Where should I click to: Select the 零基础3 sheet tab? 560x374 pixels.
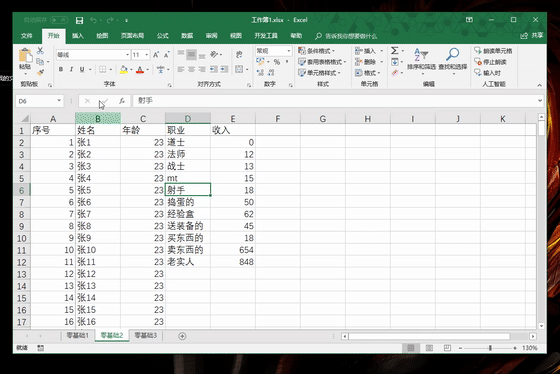click(145, 335)
